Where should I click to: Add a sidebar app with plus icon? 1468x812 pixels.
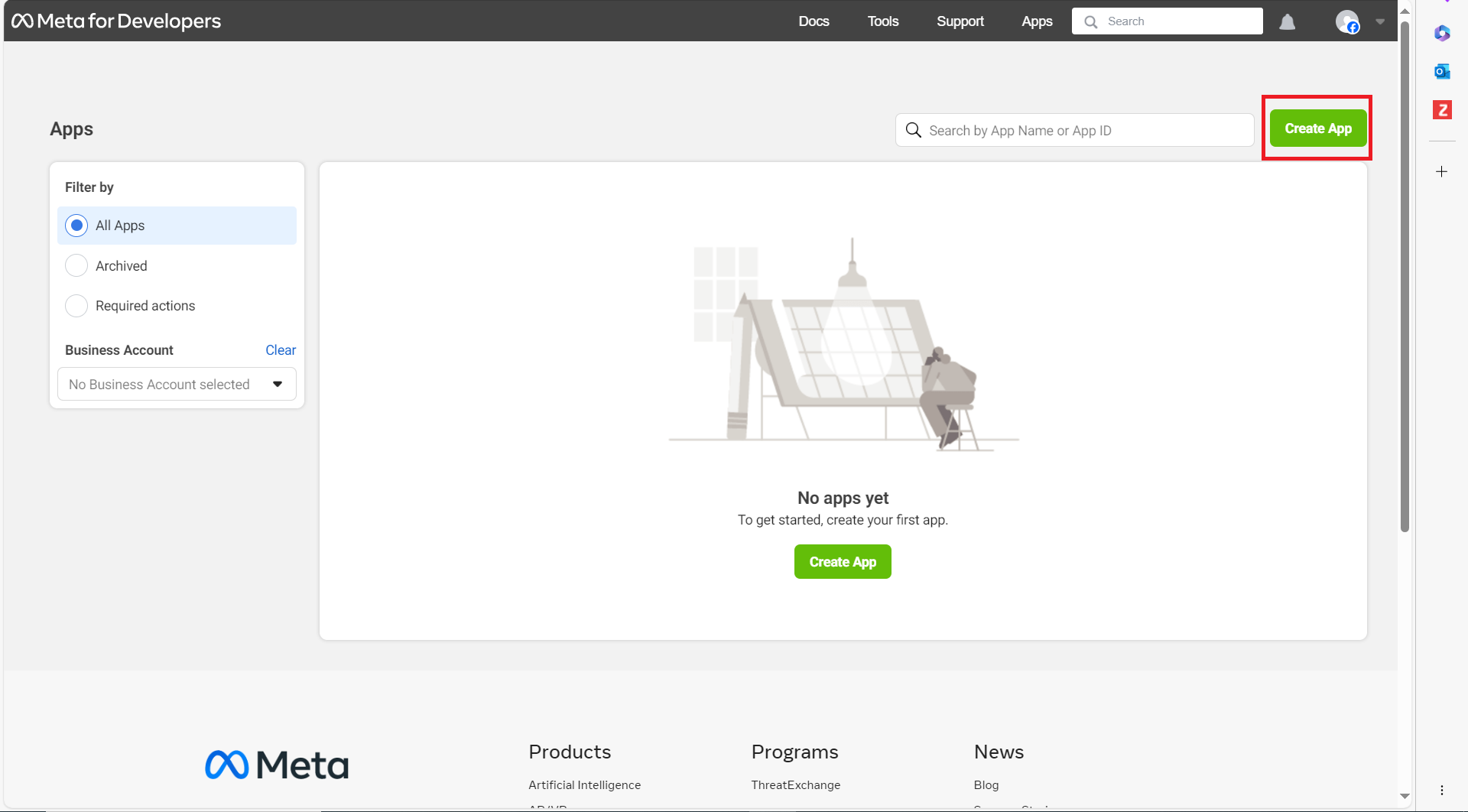(1442, 171)
